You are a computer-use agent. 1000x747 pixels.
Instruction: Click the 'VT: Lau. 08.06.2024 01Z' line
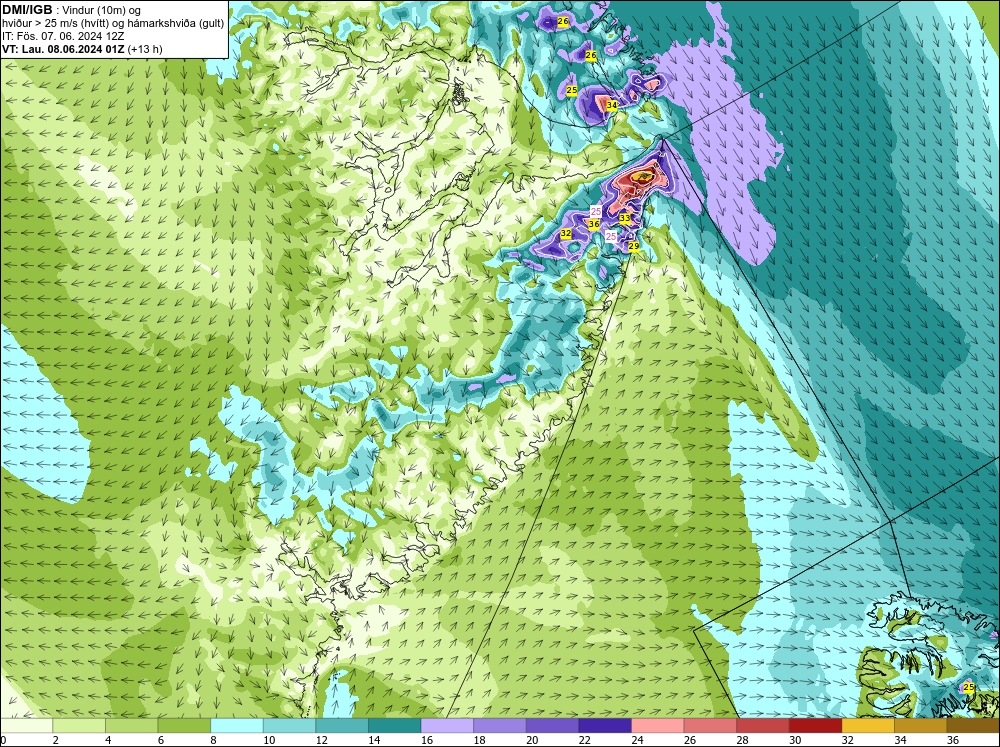pyautogui.click(x=63, y=49)
